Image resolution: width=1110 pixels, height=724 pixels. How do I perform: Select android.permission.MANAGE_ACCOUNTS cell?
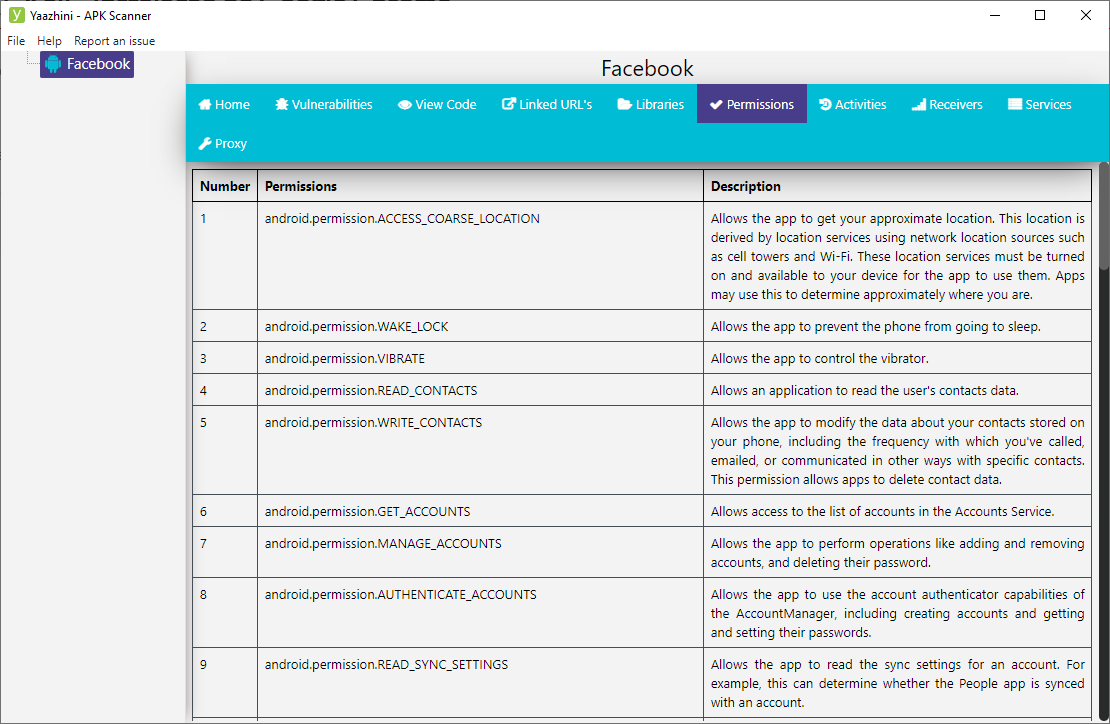(481, 552)
